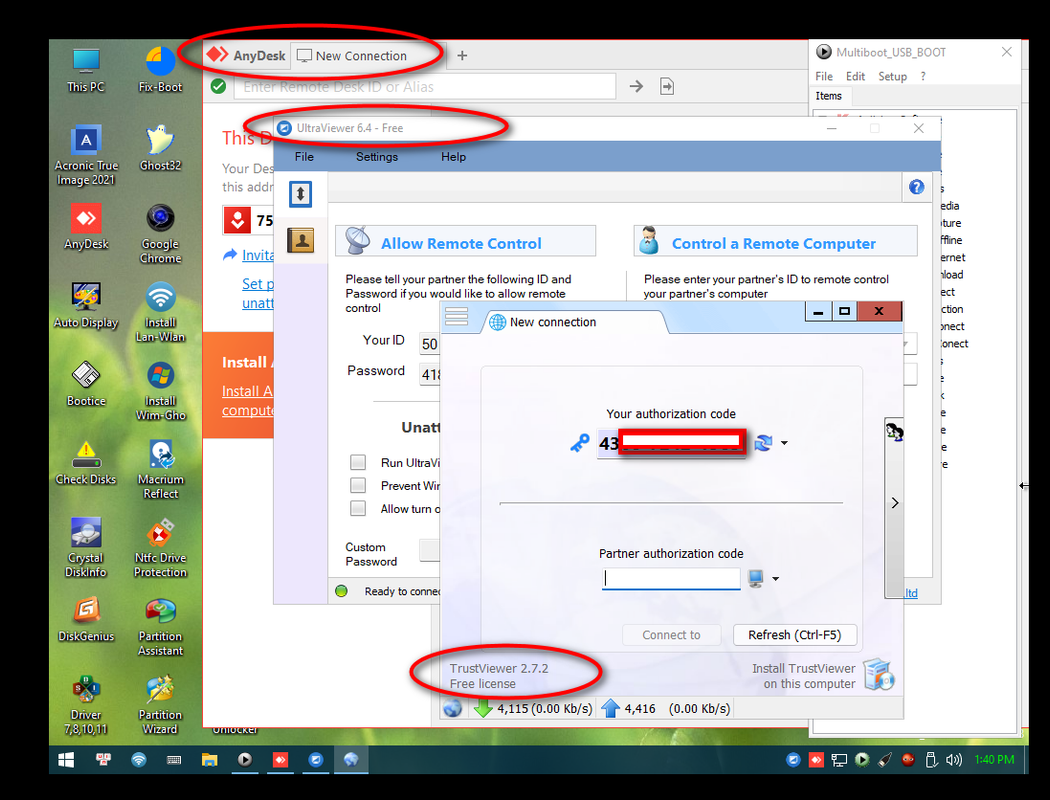1050x800 pixels.
Task: Open Multiboot_USB_BOOT Edit menu
Action: tap(855, 76)
